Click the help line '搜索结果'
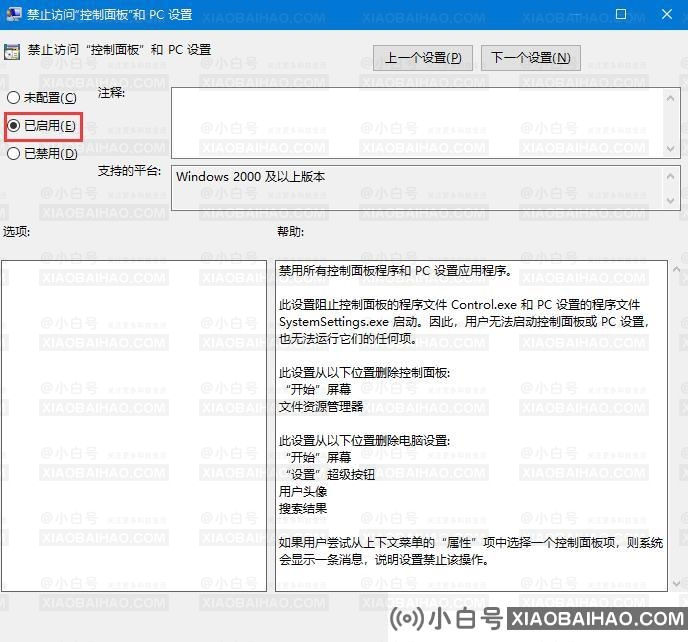688x642 pixels. [x=303, y=509]
